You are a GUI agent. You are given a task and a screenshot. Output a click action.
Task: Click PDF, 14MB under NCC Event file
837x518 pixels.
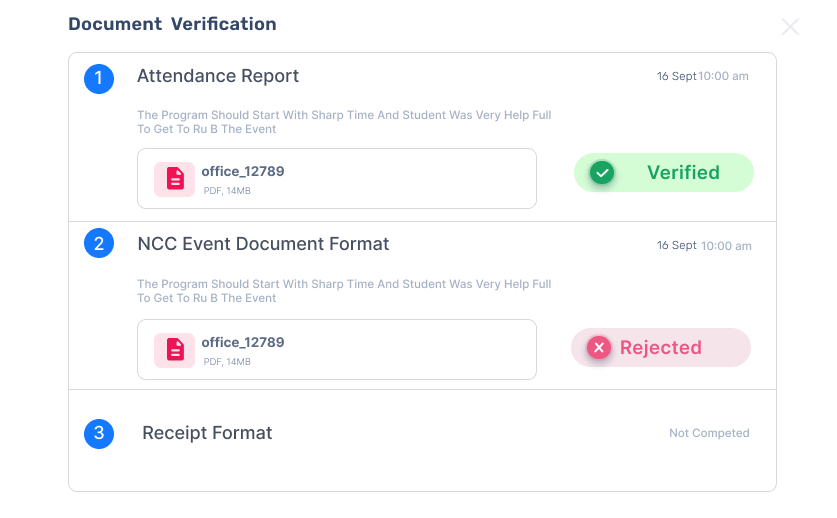click(227, 362)
